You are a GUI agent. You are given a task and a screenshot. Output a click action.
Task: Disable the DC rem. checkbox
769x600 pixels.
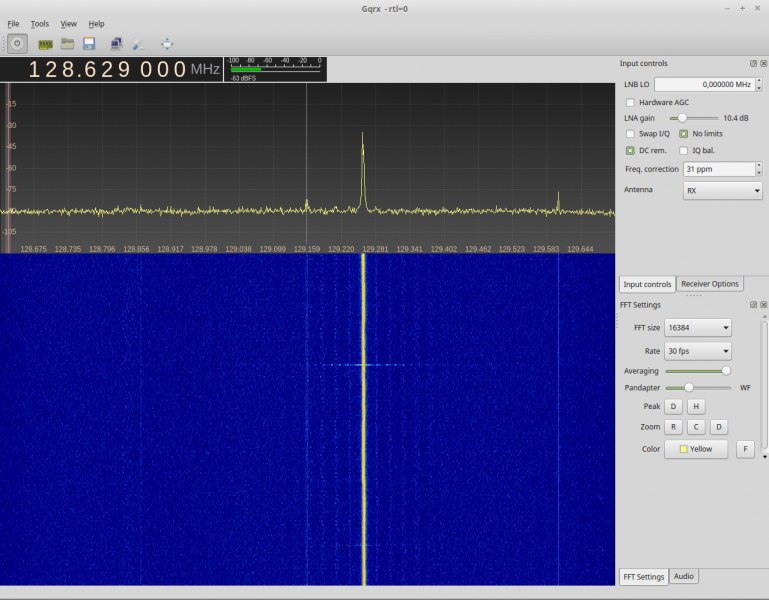tap(630, 150)
